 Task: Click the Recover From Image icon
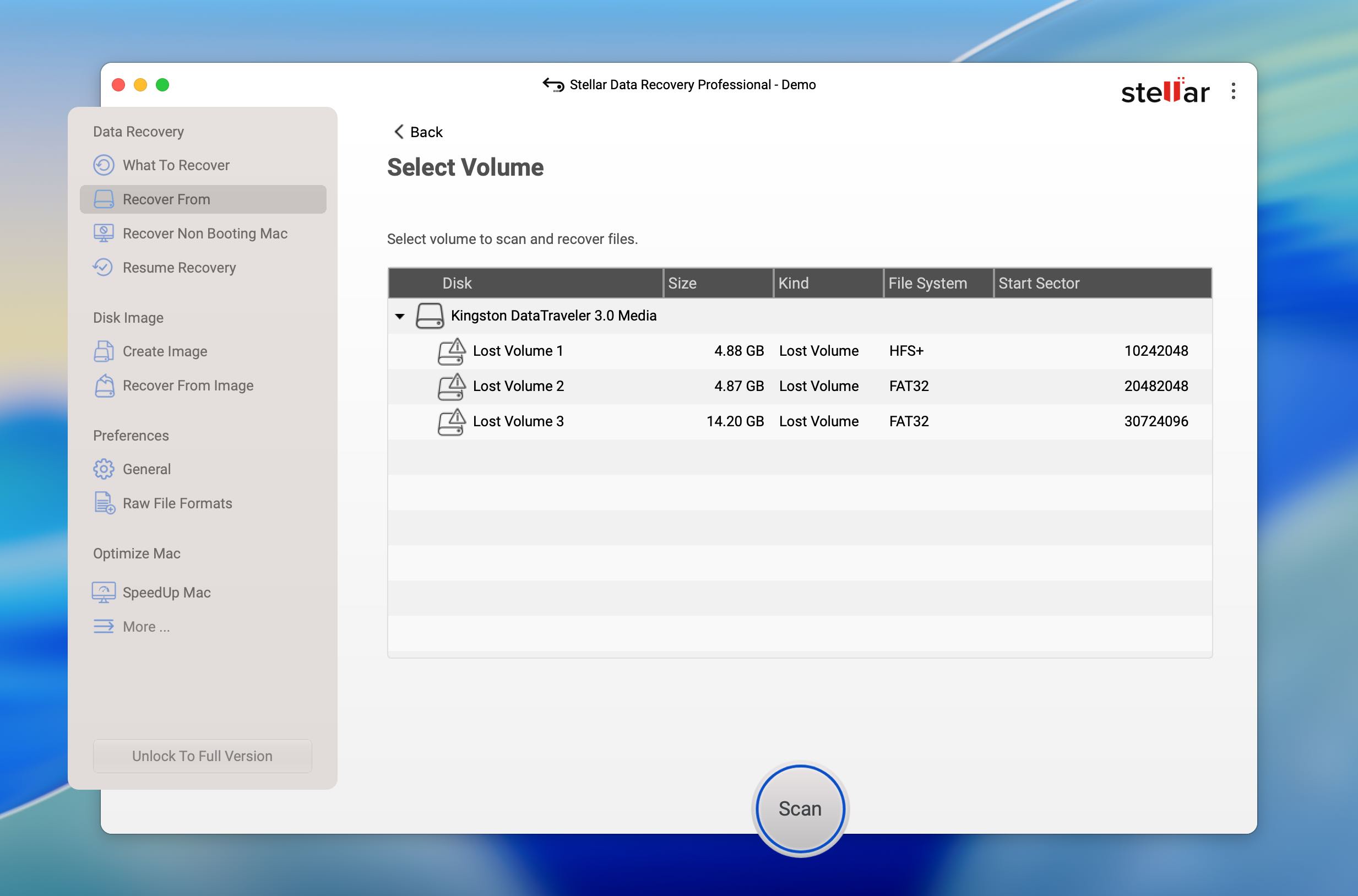[x=104, y=385]
